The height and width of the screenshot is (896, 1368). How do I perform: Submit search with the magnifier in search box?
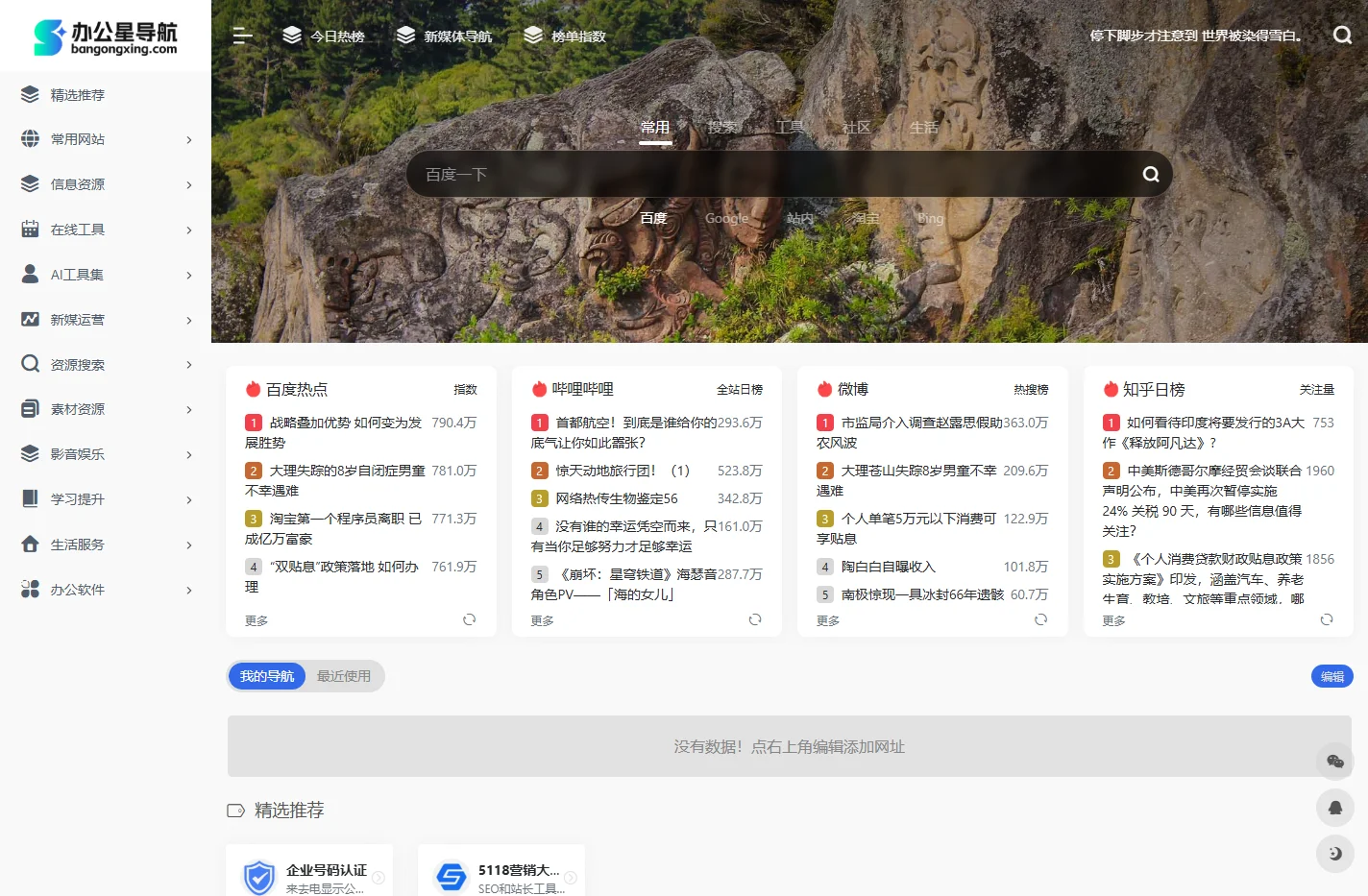coord(1151,174)
